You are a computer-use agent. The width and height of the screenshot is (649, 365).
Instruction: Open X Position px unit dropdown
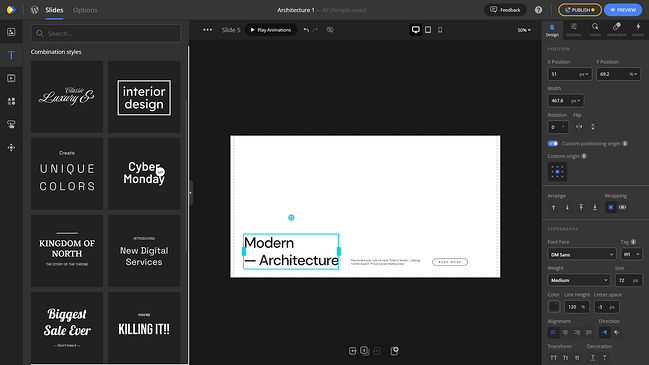click(x=584, y=74)
